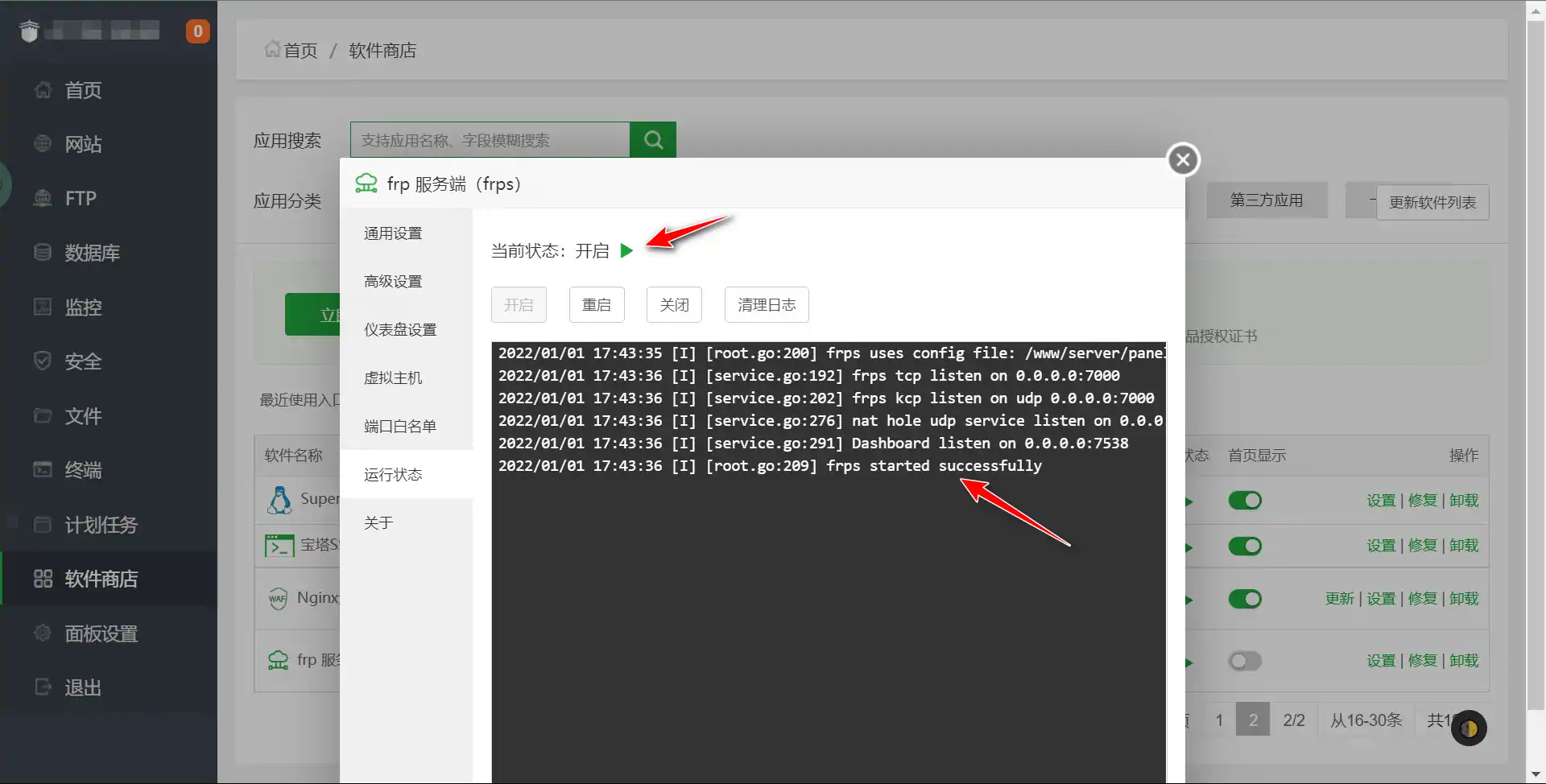
Task: Click the 关闭 stop button
Action: click(x=674, y=305)
